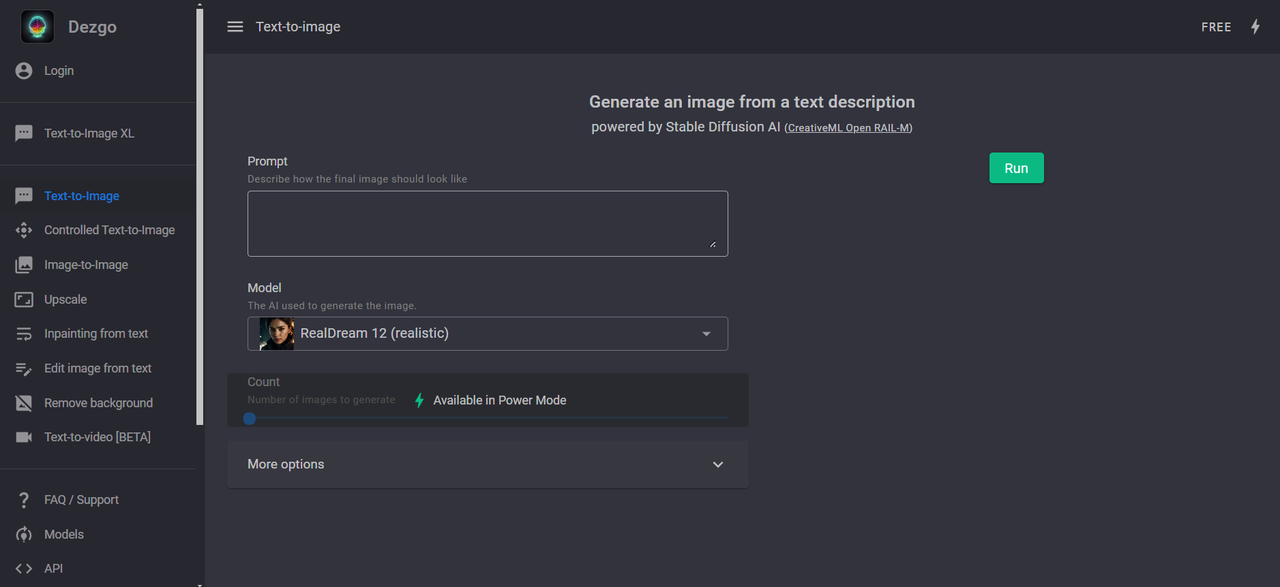Click the green bolt beside Available in Power Mode
This screenshot has height=587, width=1280.
click(419, 400)
